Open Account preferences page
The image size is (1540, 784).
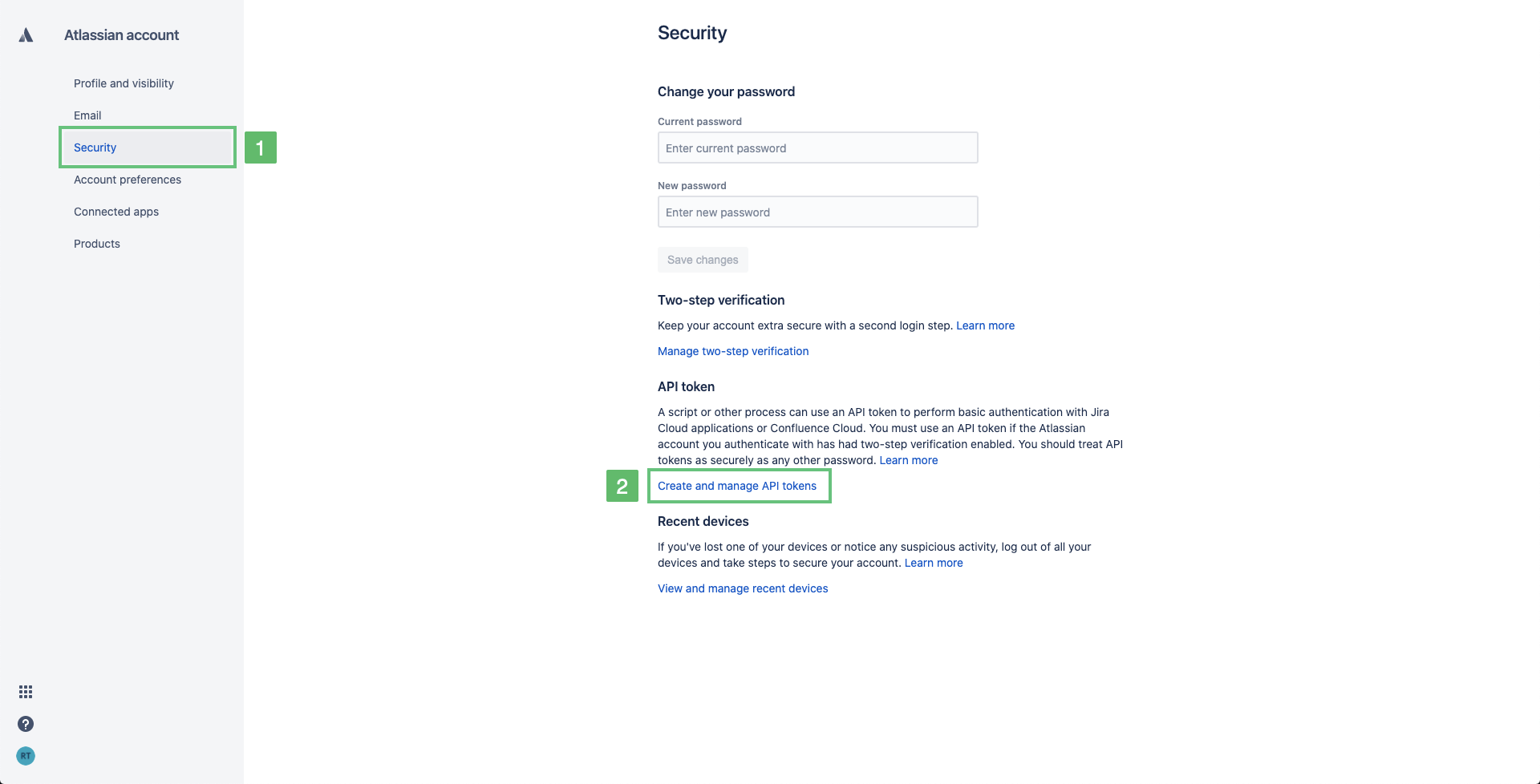128,180
